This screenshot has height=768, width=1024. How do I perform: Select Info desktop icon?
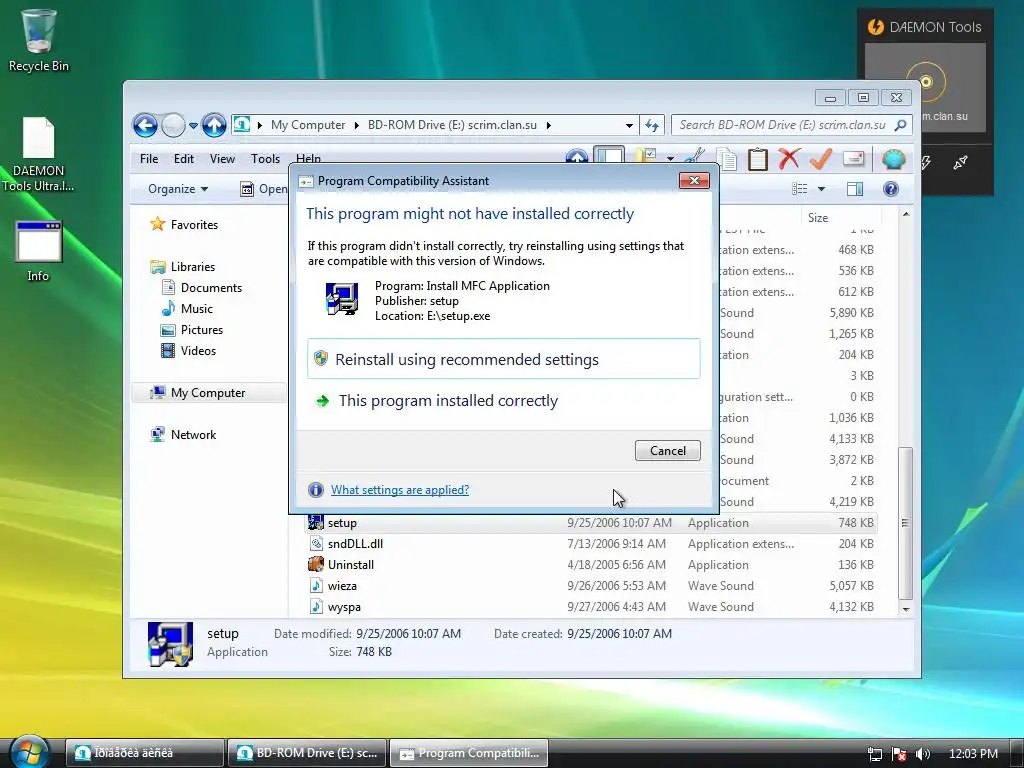[x=39, y=251]
